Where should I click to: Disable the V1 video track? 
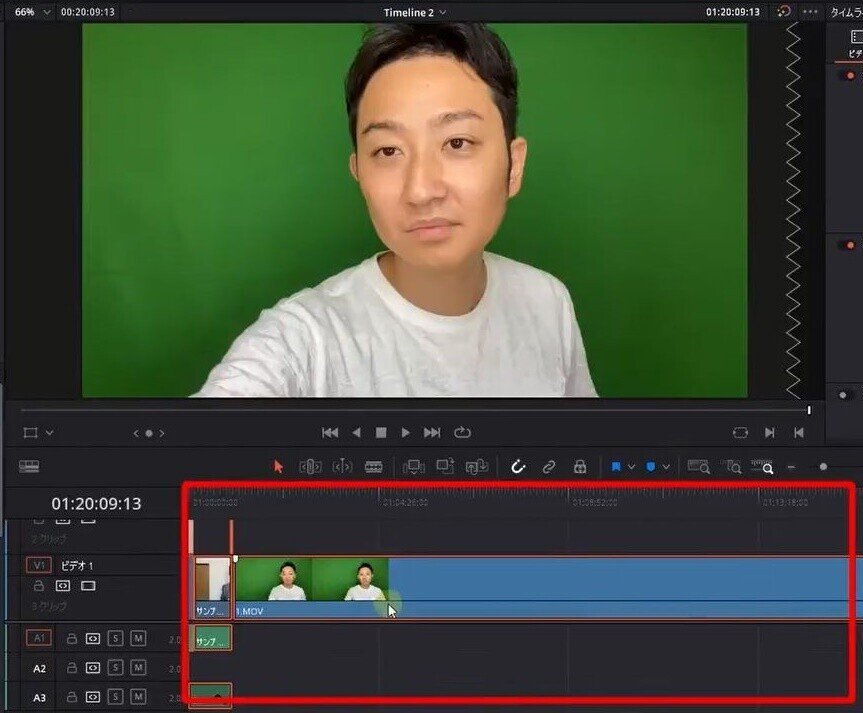click(88, 585)
